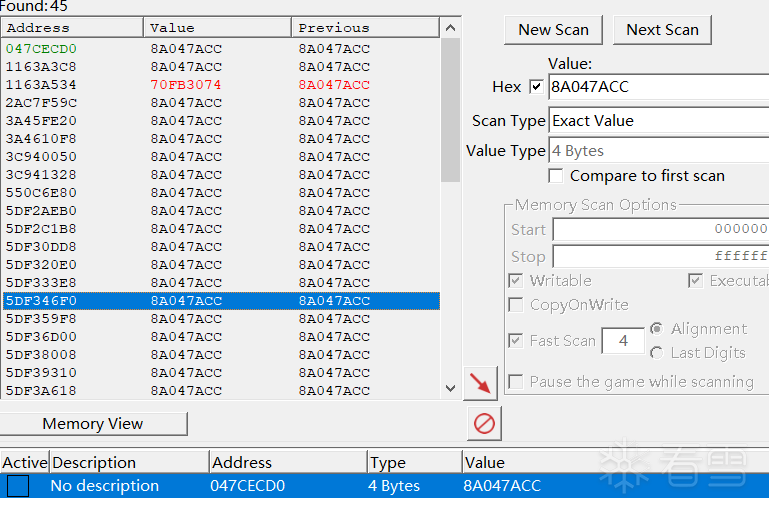Click the Fast Scan alignment value field
Viewport: 769px width, 518px height.
[623, 340]
